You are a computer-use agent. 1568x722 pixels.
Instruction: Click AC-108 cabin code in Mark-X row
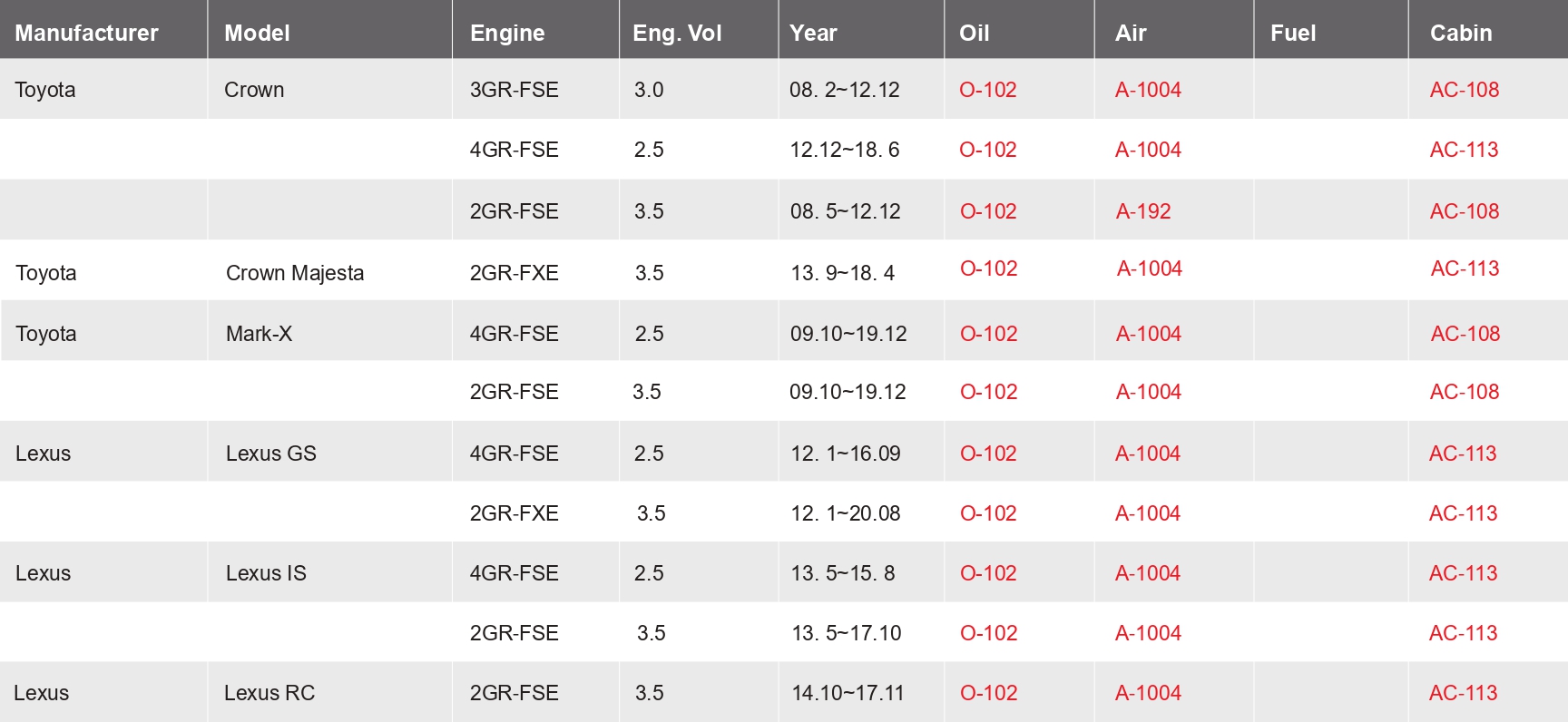pos(1465,334)
